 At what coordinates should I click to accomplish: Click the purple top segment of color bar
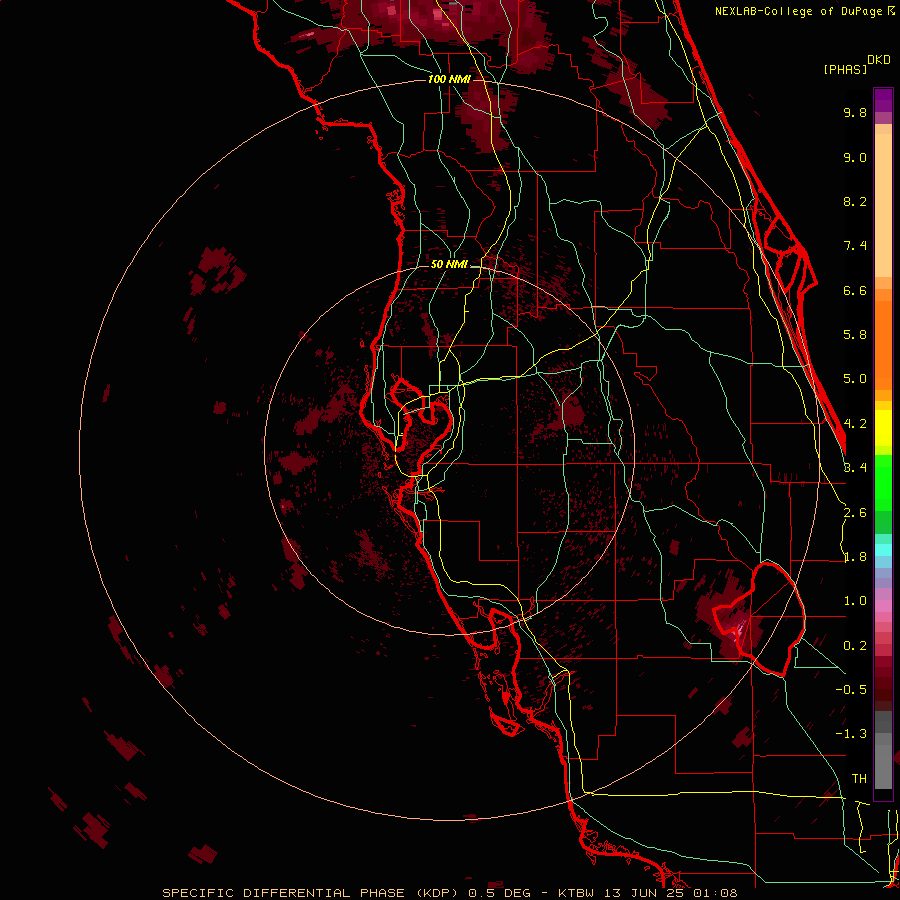click(883, 100)
